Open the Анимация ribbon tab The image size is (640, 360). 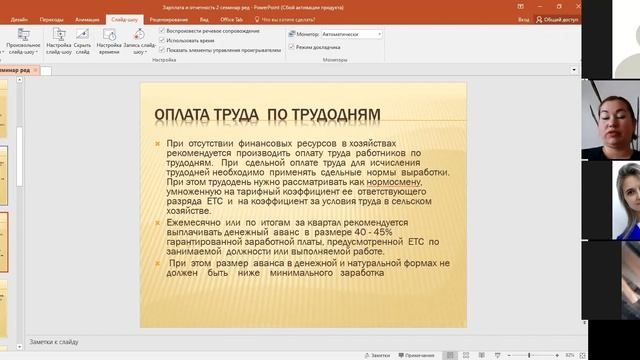point(87,19)
